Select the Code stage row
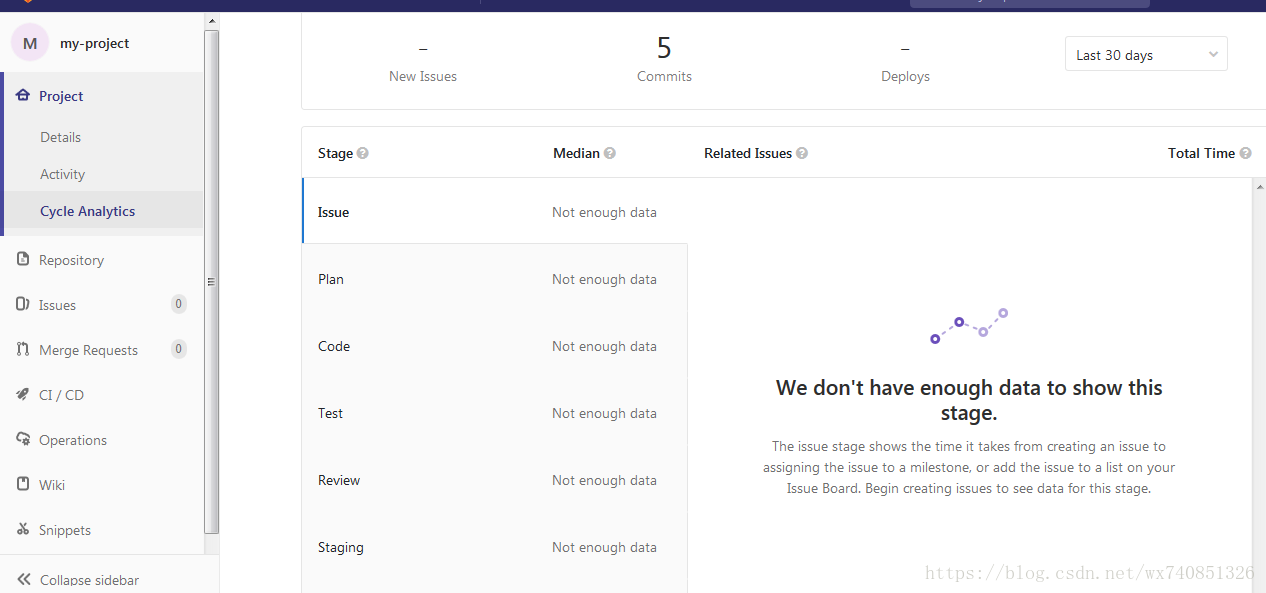This screenshot has height=593, width=1266. coord(495,346)
